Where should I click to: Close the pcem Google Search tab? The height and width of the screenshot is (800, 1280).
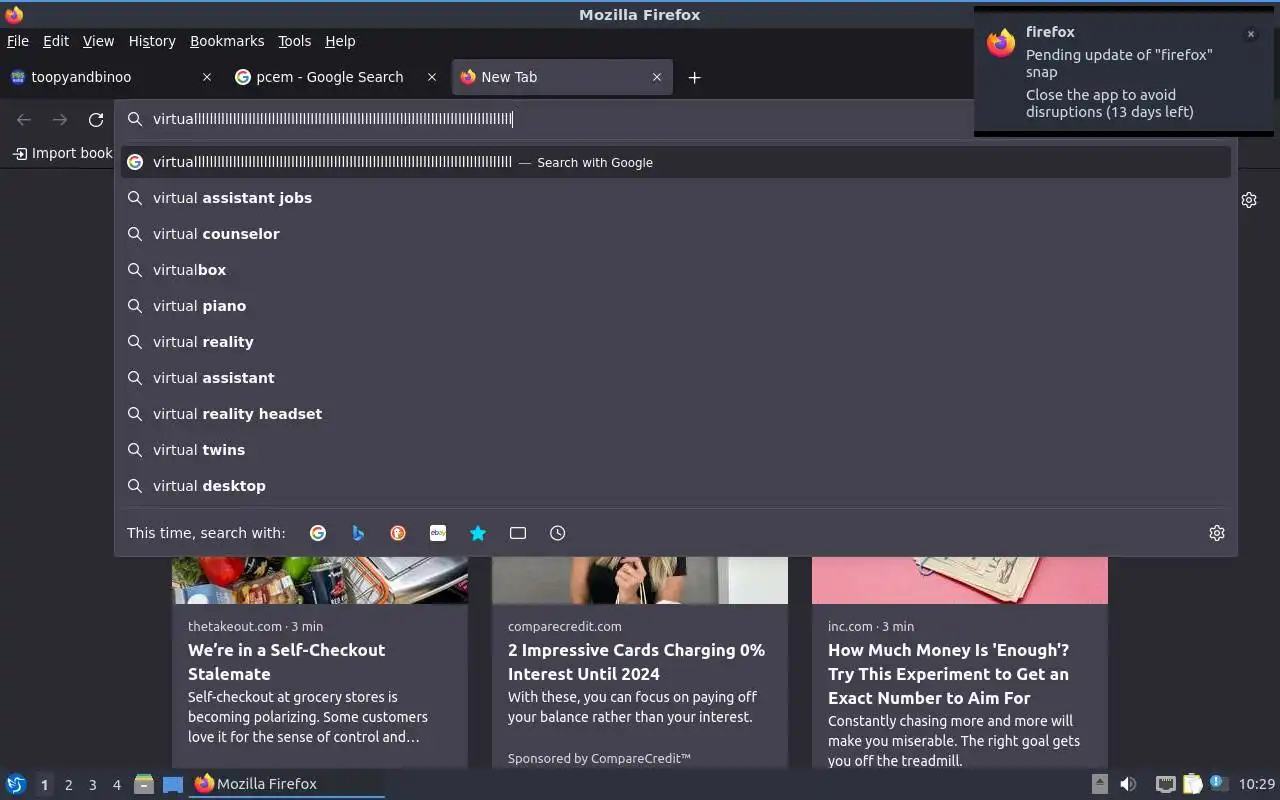pos(432,77)
